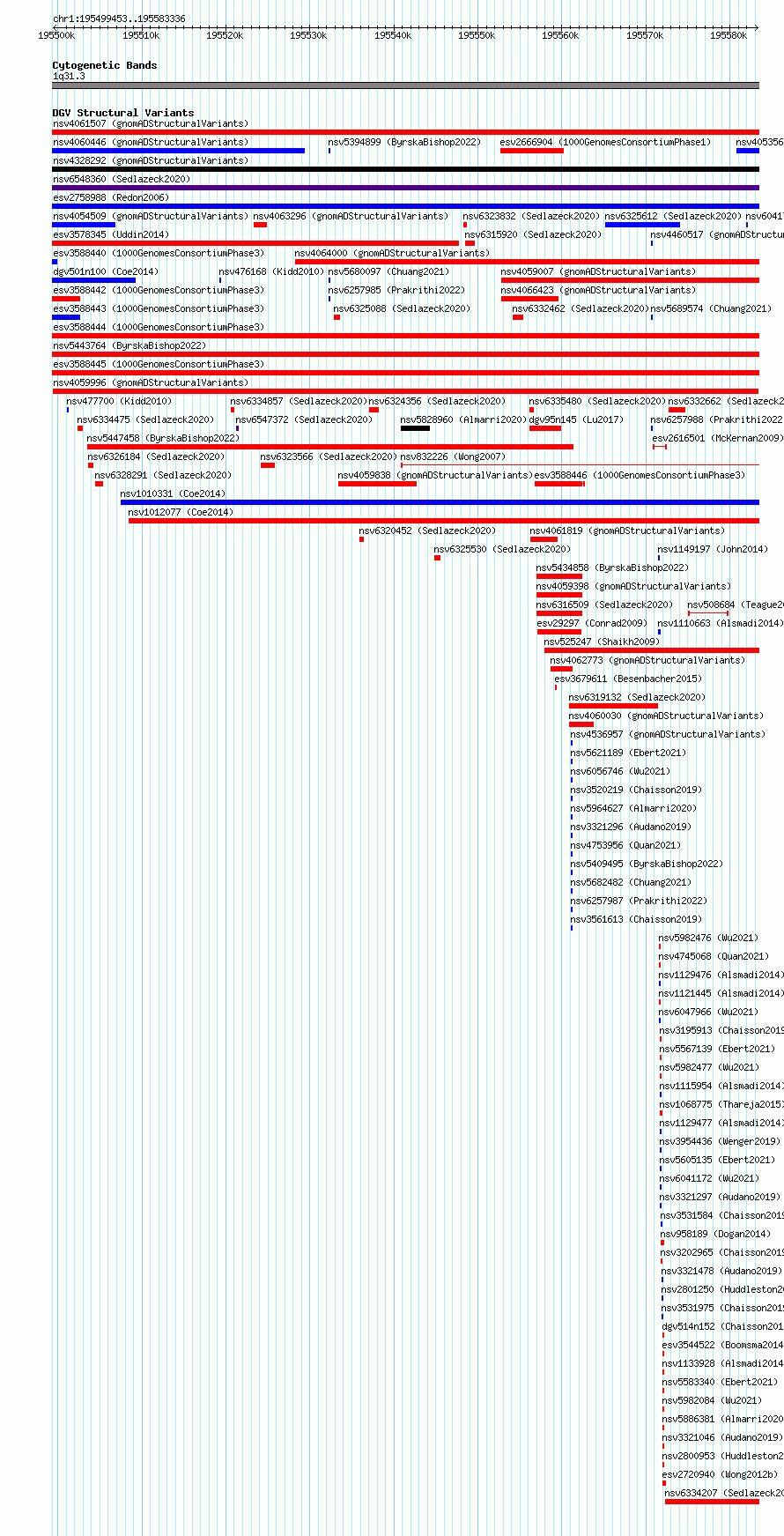The width and height of the screenshot is (784, 1536).
Task: Click nsv3561613 (Chaisson2019) label
Action: pyautogui.click(x=636, y=919)
